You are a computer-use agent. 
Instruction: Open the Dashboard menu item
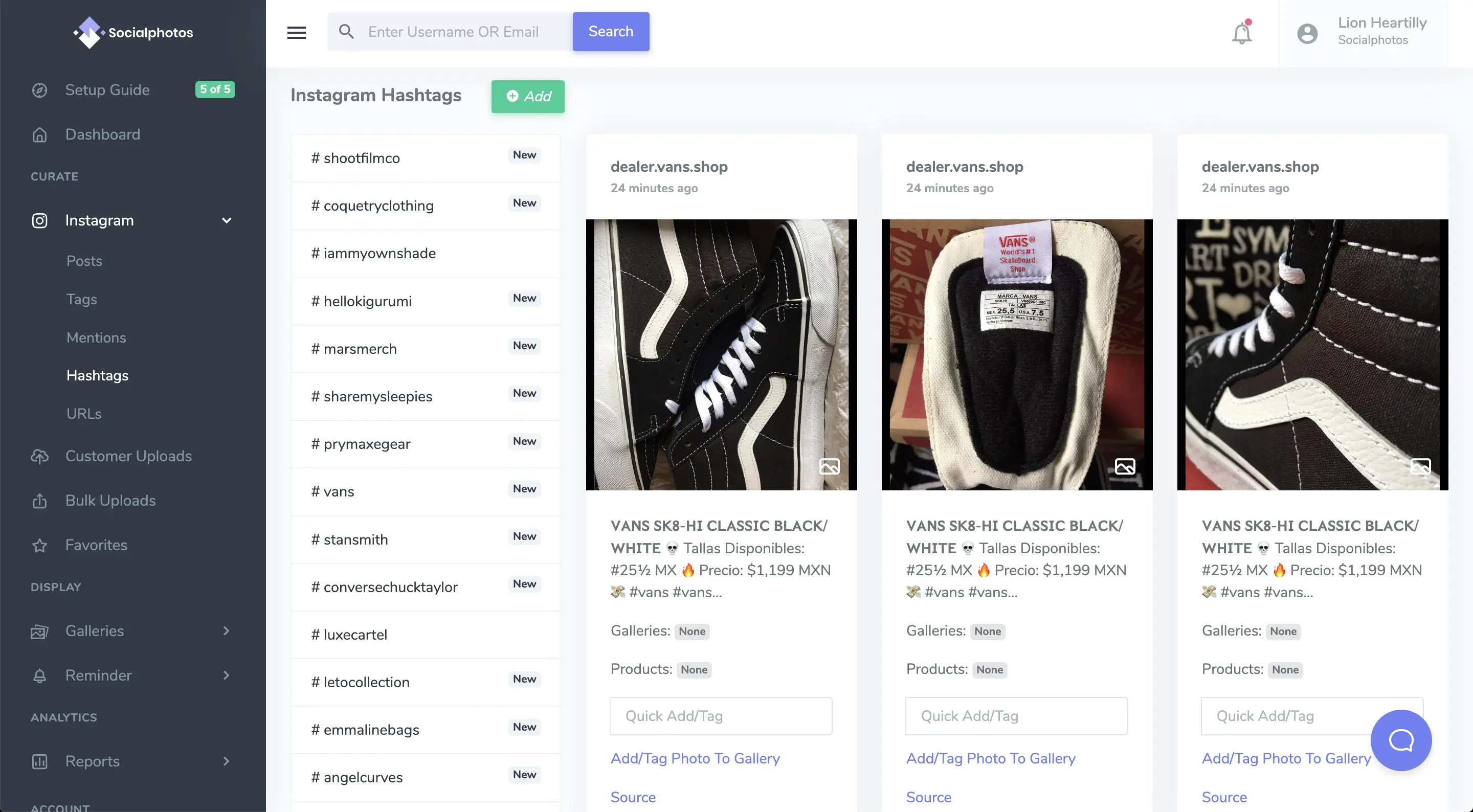coord(103,134)
